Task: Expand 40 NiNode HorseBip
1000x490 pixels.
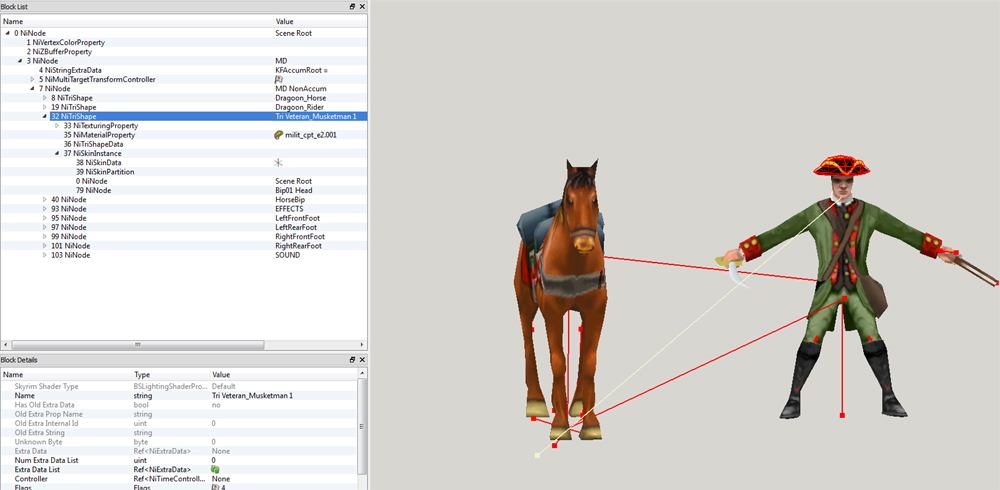Action: pyautogui.click(x=45, y=200)
